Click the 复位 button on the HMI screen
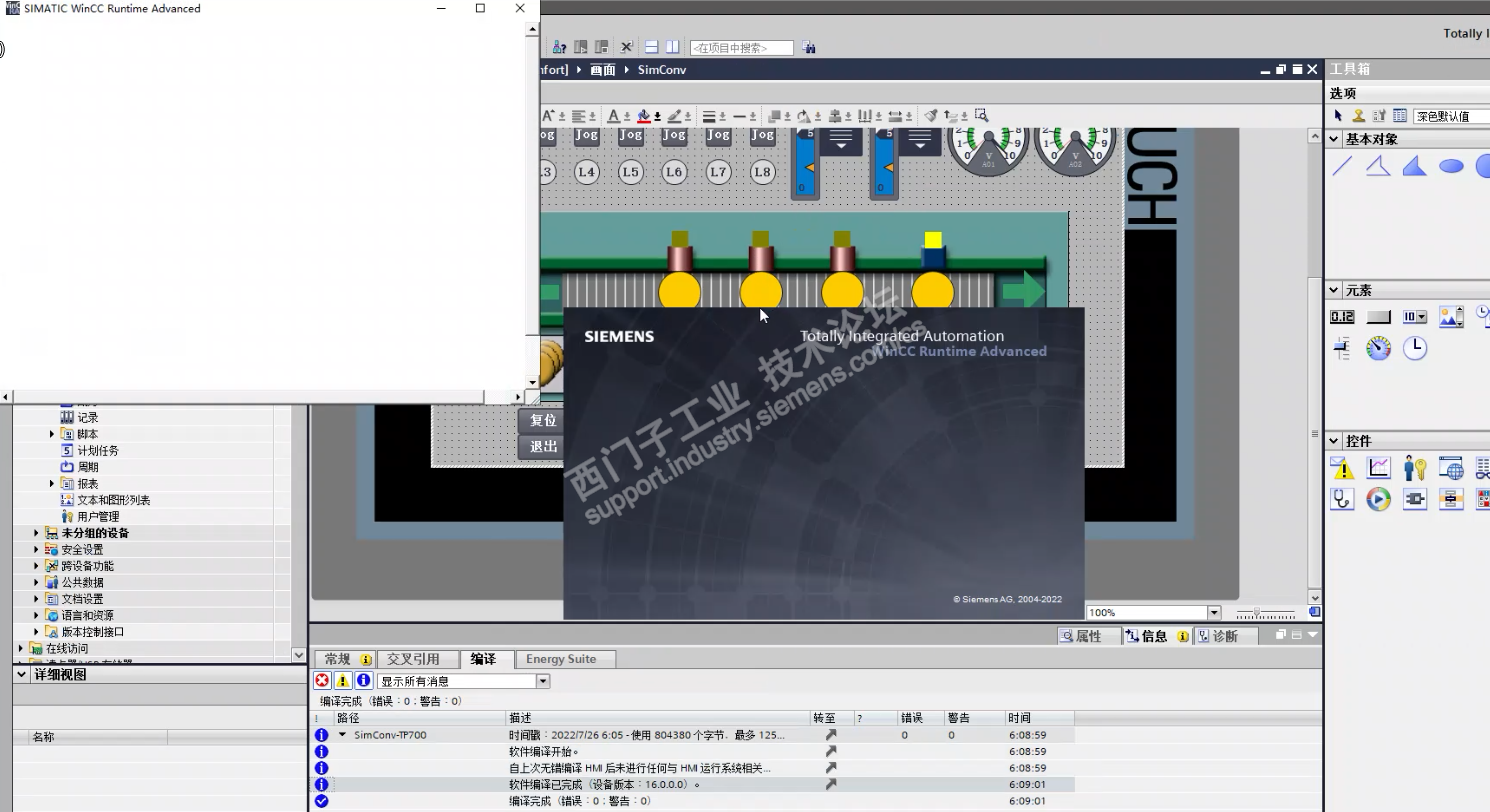 pos(542,421)
